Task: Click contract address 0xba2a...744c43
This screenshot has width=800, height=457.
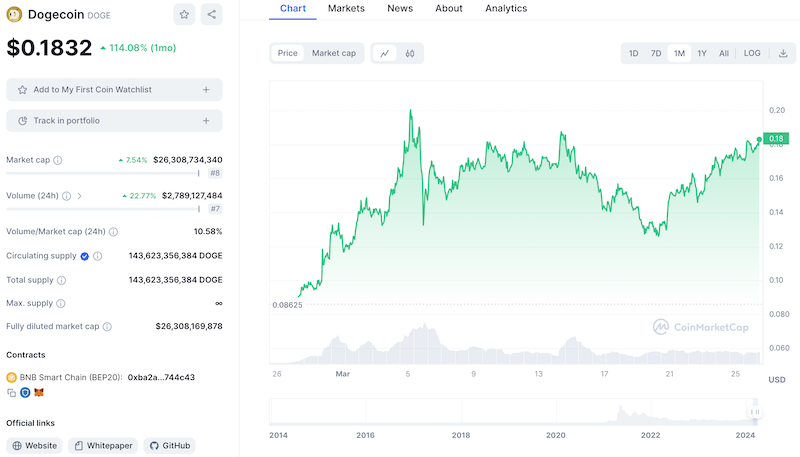Action: coord(161,377)
